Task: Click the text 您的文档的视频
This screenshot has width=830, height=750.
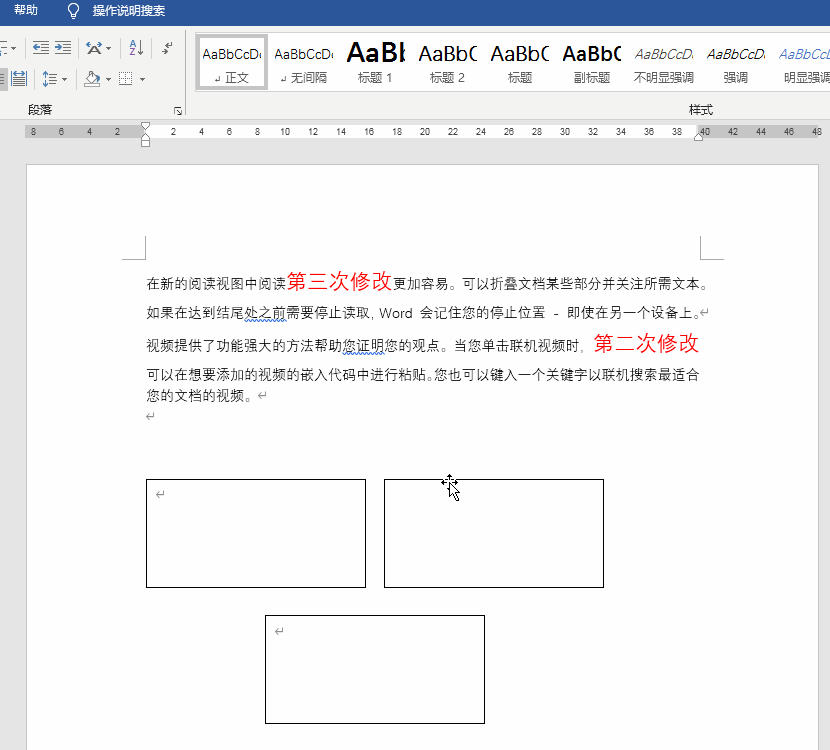Action: [195, 395]
